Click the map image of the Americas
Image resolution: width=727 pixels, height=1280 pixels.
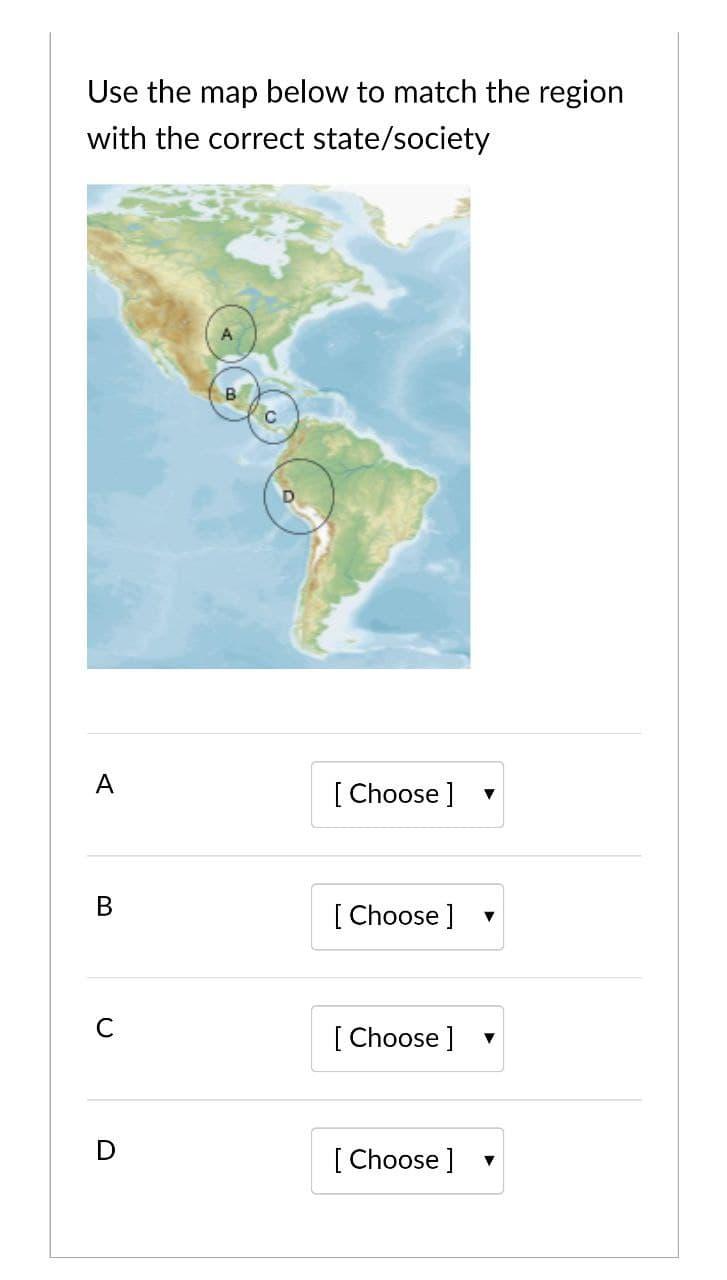point(279,425)
